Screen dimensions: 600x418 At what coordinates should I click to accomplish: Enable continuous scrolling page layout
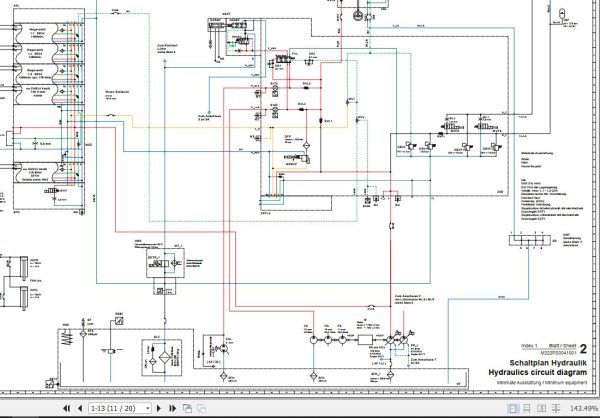(x=527, y=408)
